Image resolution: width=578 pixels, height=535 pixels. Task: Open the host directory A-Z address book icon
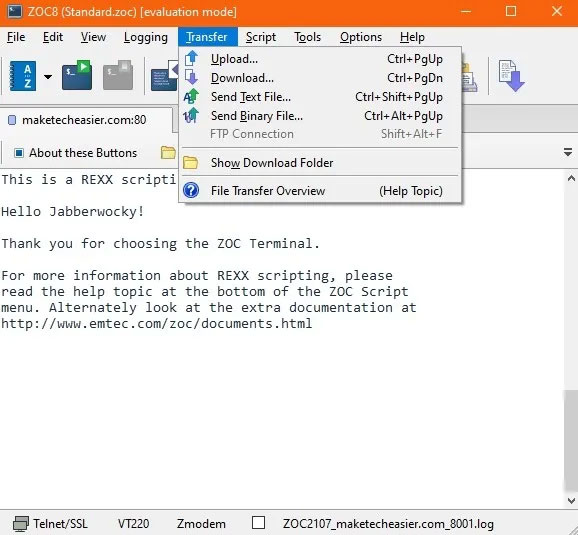coord(23,76)
